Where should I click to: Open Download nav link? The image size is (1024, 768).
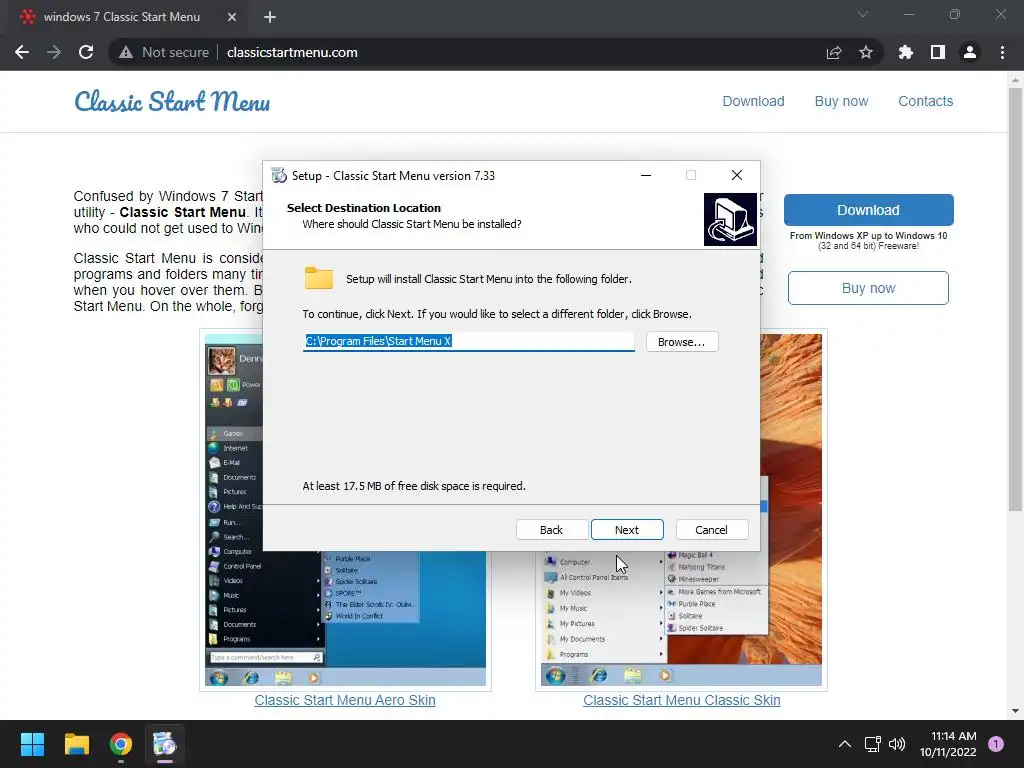pos(753,101)
